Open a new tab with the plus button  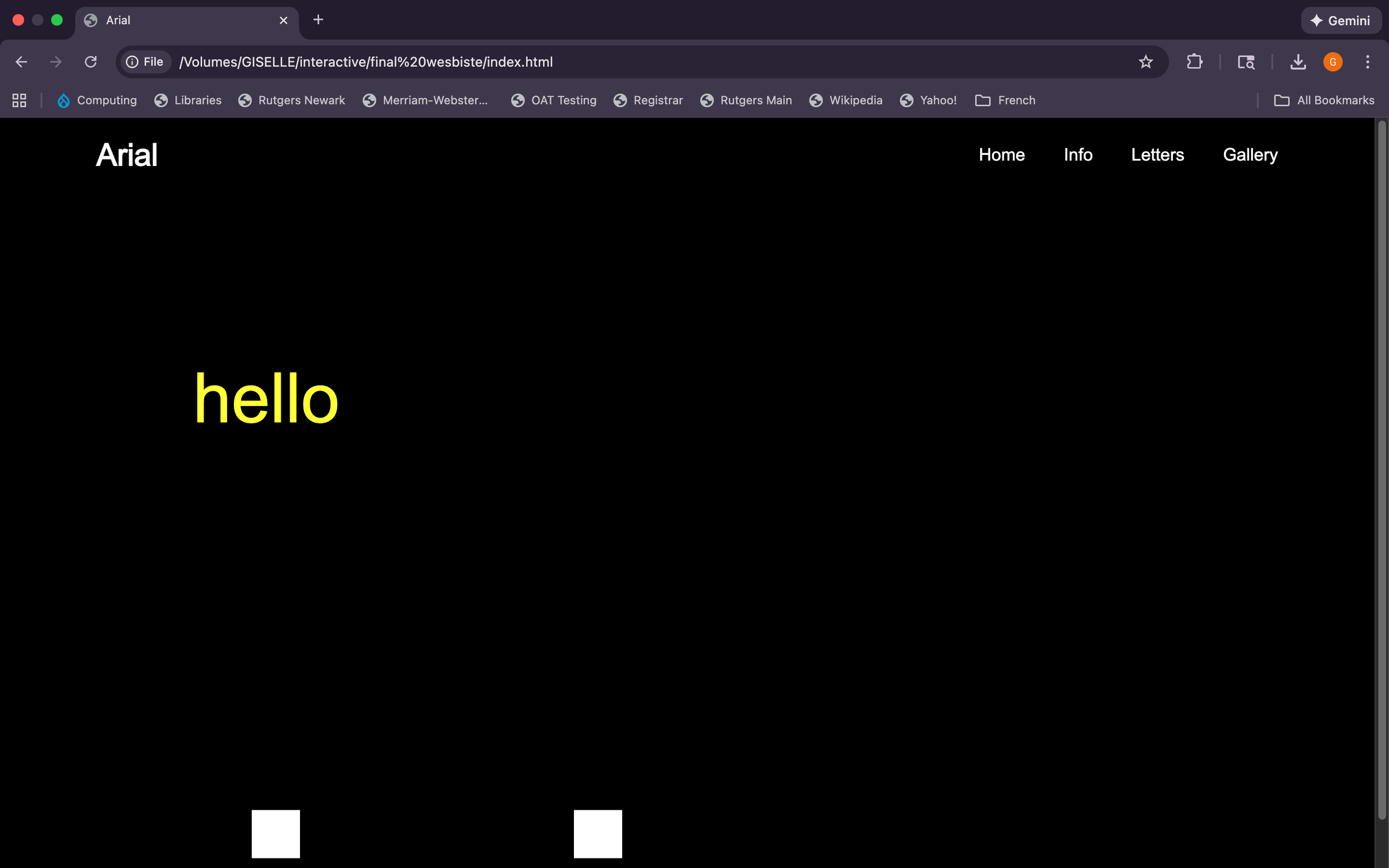318,20
